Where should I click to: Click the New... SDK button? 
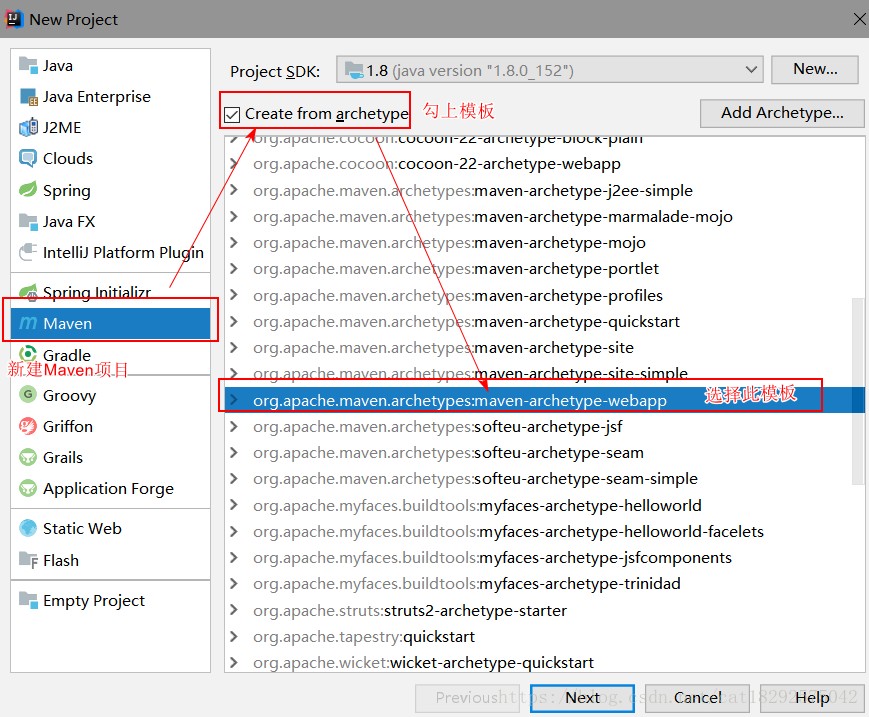click(815, 69)
